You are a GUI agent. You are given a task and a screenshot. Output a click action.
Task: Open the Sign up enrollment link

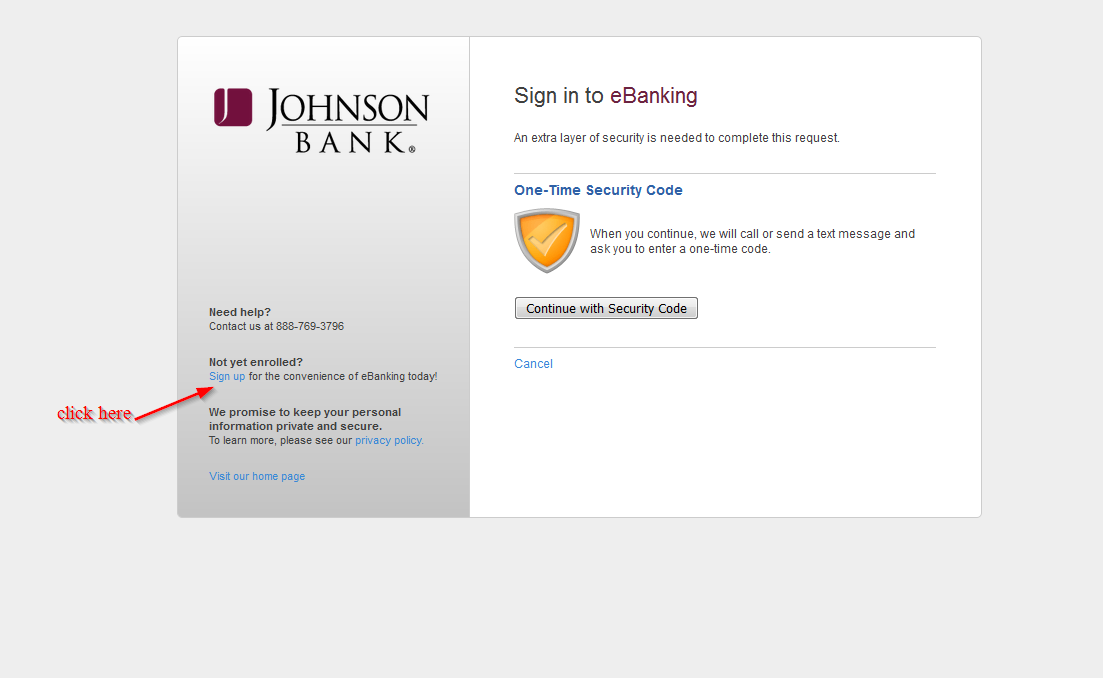tap(227, 376)
